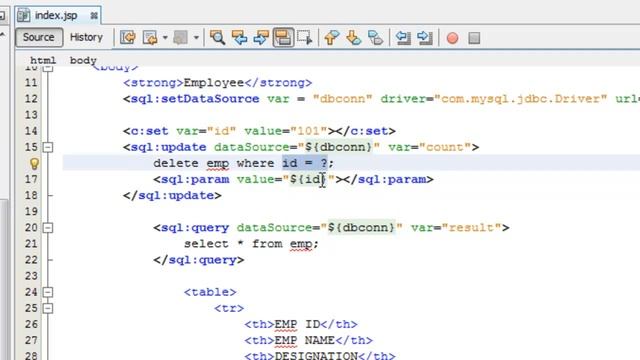Screen dimensions: 640x360
Task: Click Find Selection magnifier icon
Action: pos(217,38)
